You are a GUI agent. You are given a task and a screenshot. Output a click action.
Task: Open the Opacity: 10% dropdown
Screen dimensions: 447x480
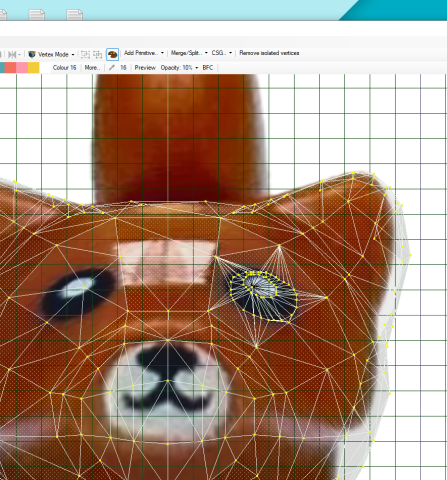(x=179, y=68)
